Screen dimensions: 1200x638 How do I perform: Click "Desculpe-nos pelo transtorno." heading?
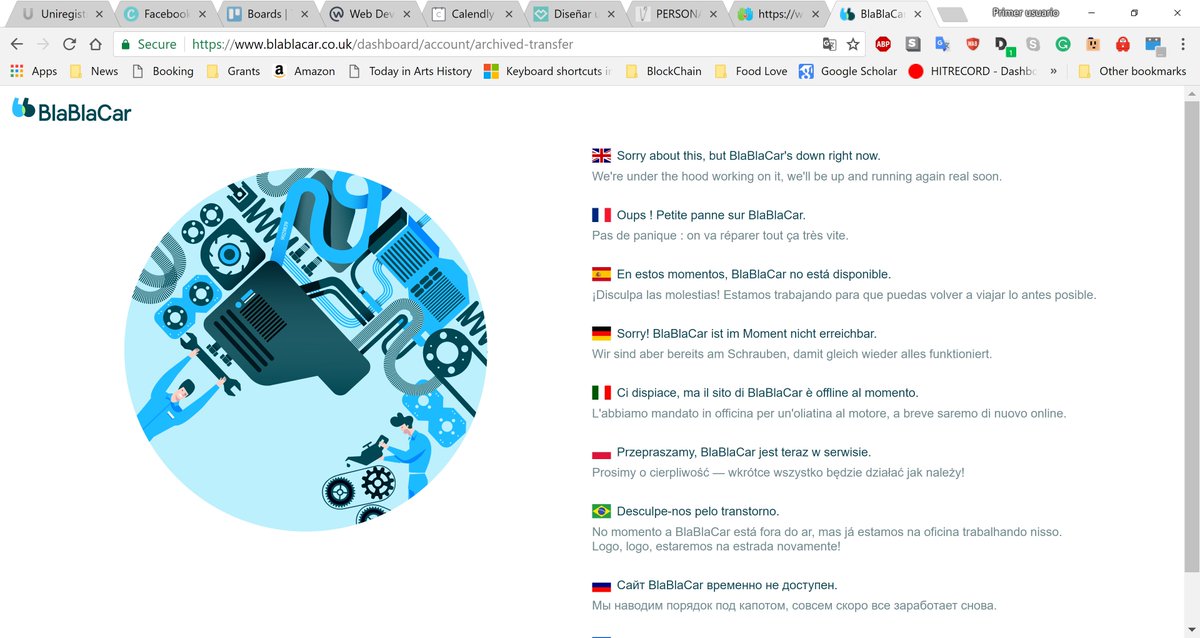coord(698,511)
